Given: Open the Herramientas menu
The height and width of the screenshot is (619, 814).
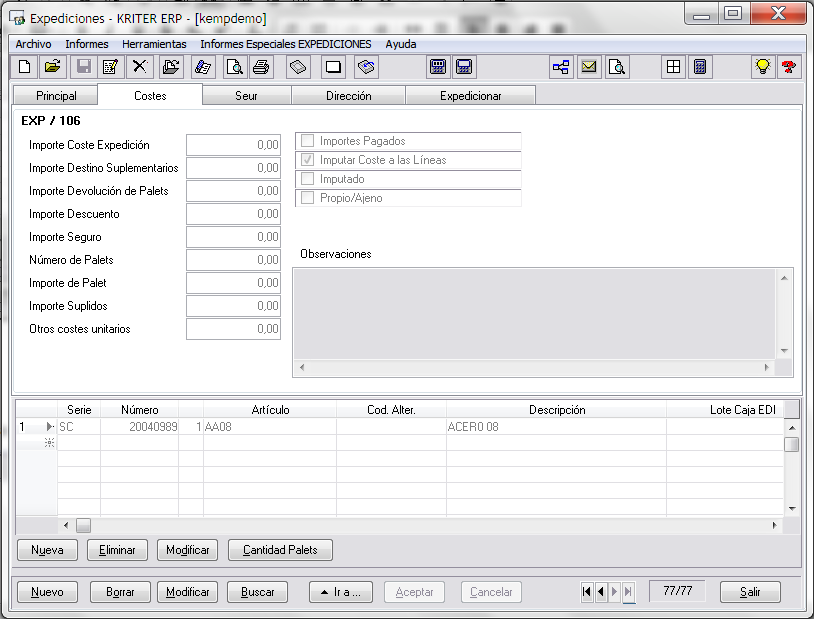Looking at the screenshot, I should coord(154,44).
